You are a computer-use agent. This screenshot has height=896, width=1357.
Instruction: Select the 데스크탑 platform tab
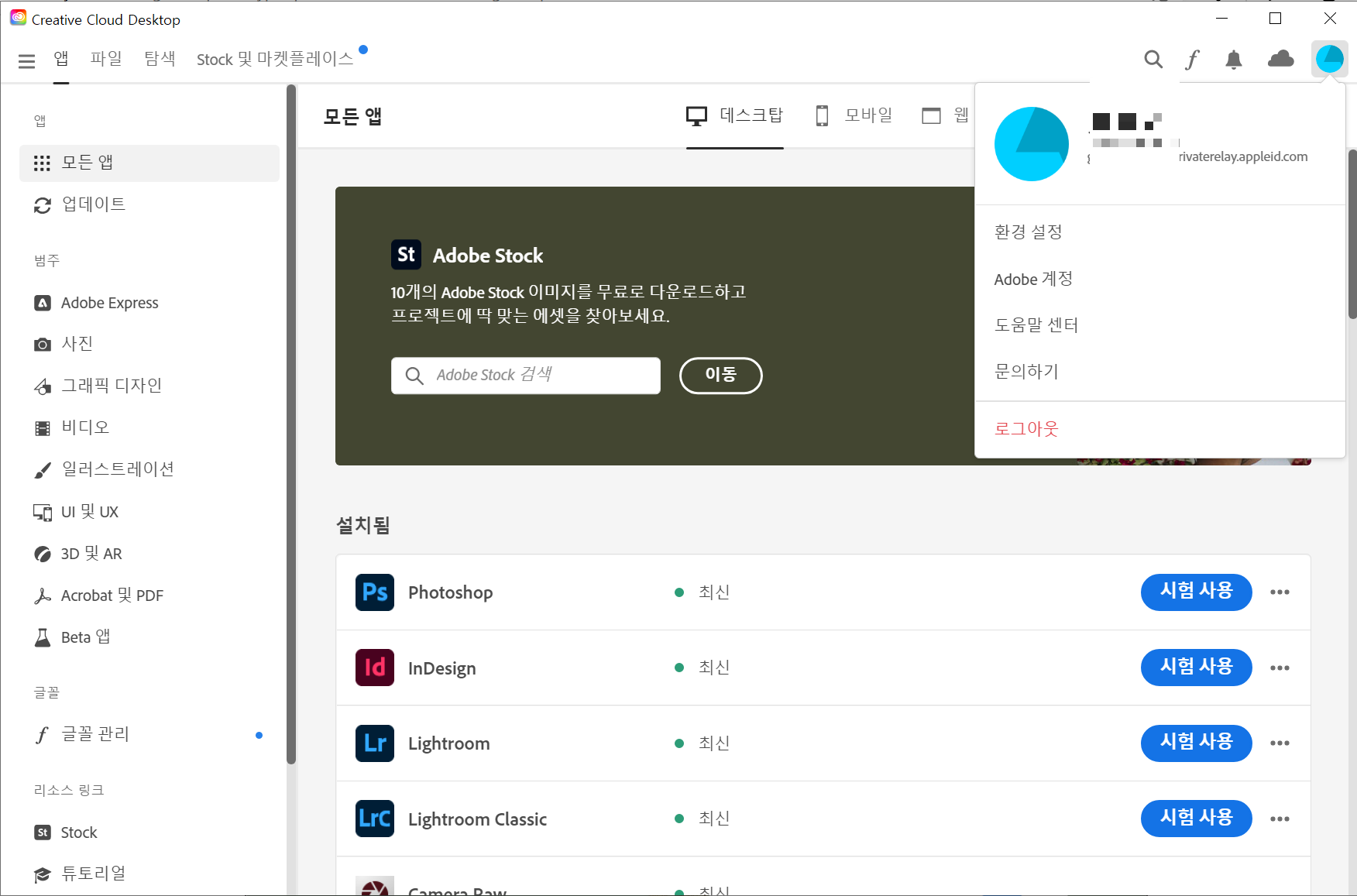coord(735,116)
